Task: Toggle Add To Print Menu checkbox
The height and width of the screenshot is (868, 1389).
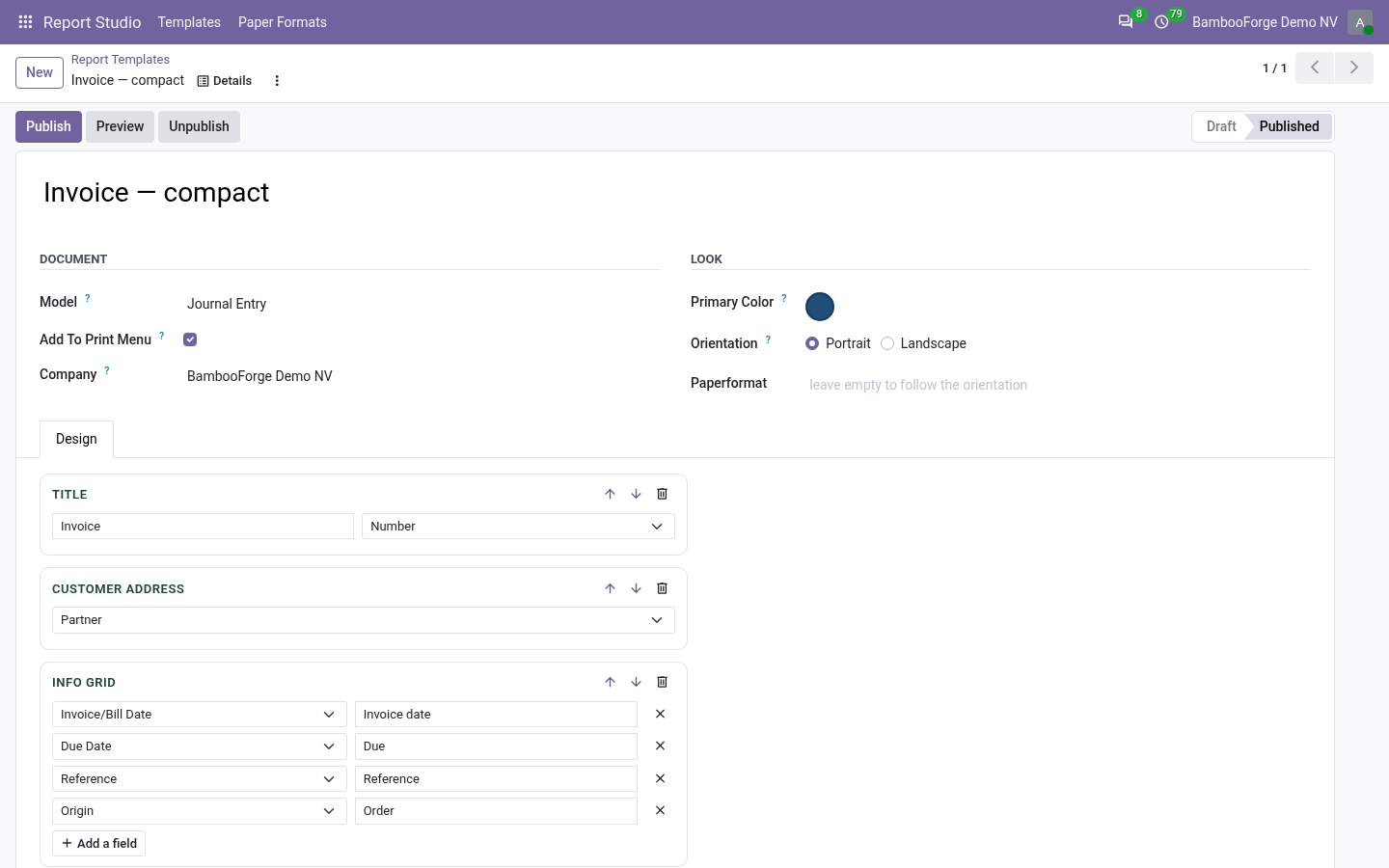Action: click(x=190, y=339)
